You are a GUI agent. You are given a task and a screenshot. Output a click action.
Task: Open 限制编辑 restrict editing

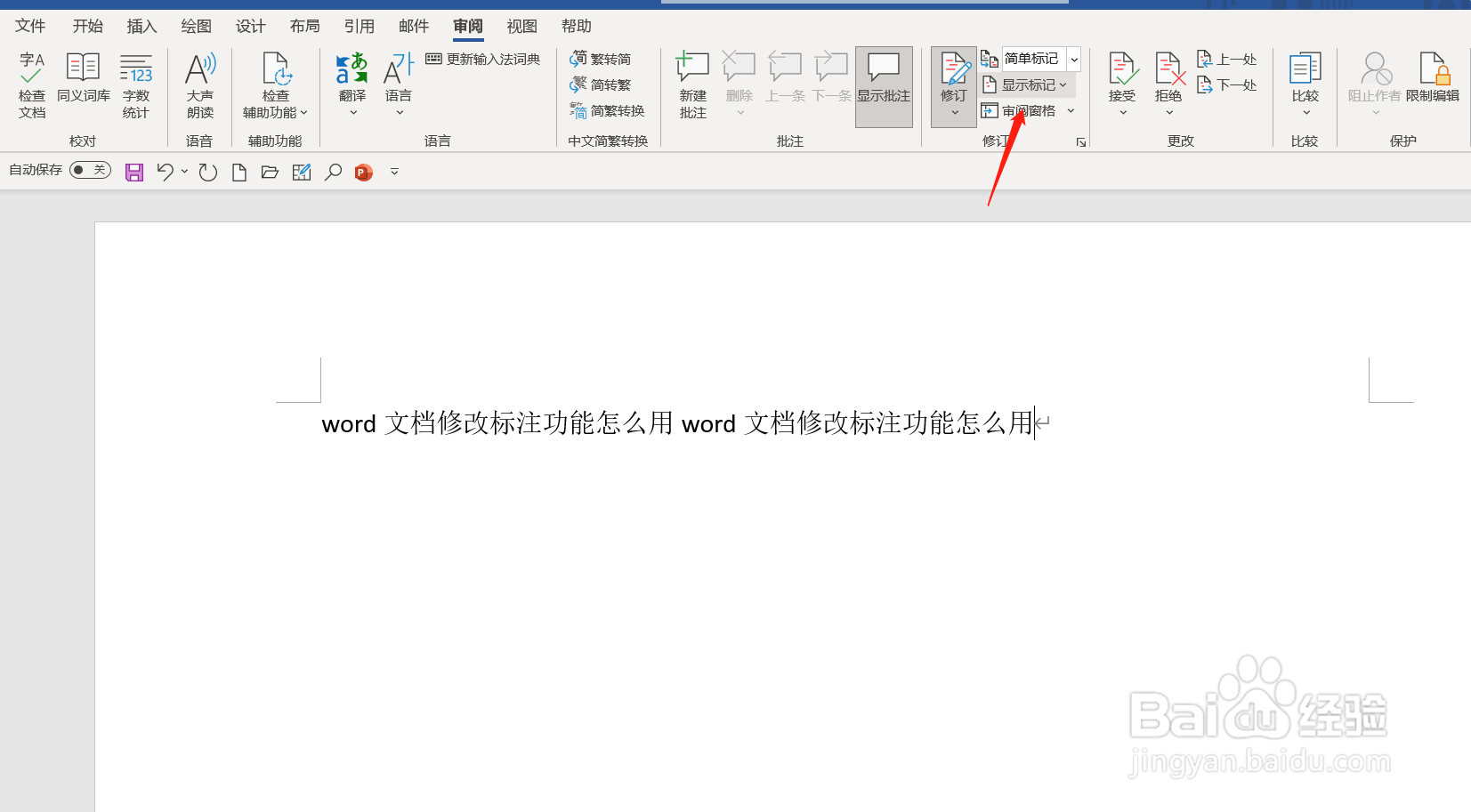pos(1433,78)
